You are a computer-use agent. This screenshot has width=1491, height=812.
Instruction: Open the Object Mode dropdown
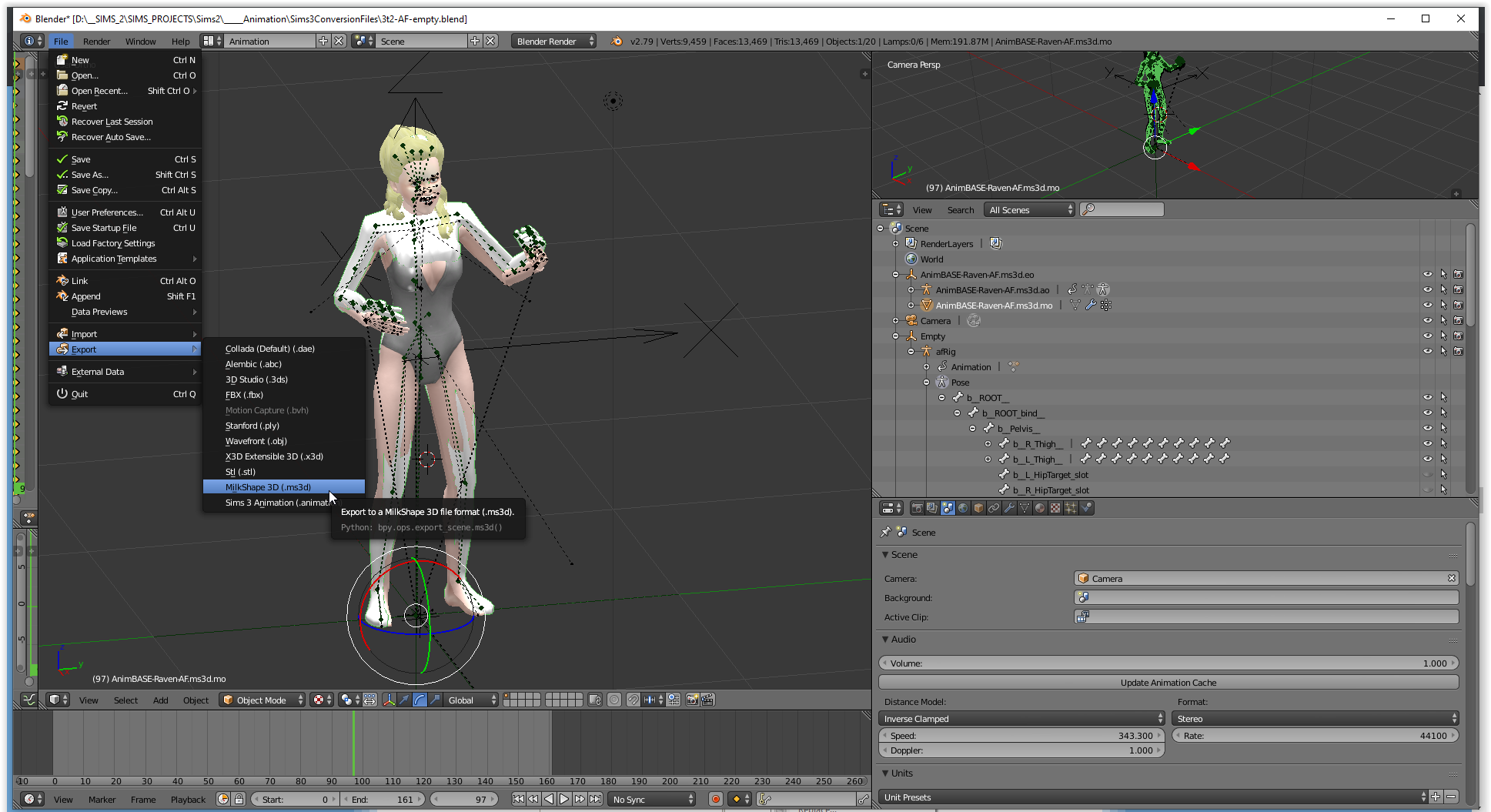(262, 700)
